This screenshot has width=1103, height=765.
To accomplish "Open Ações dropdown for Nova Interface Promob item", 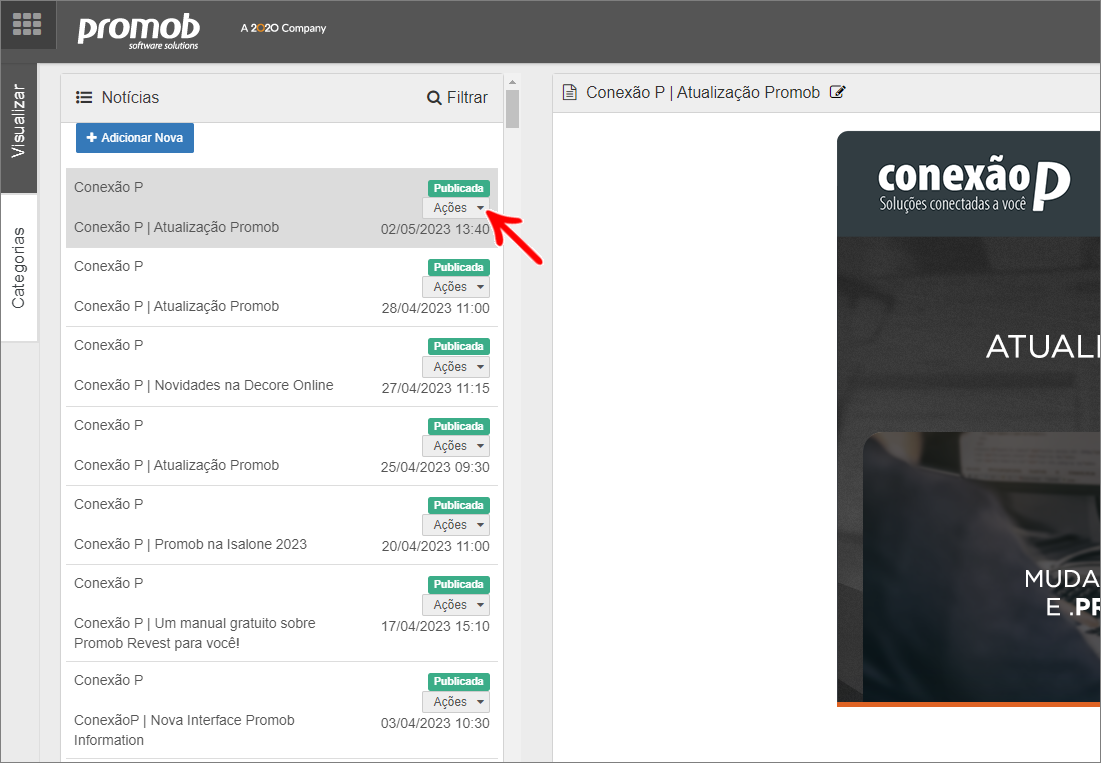I will point(456,702).
